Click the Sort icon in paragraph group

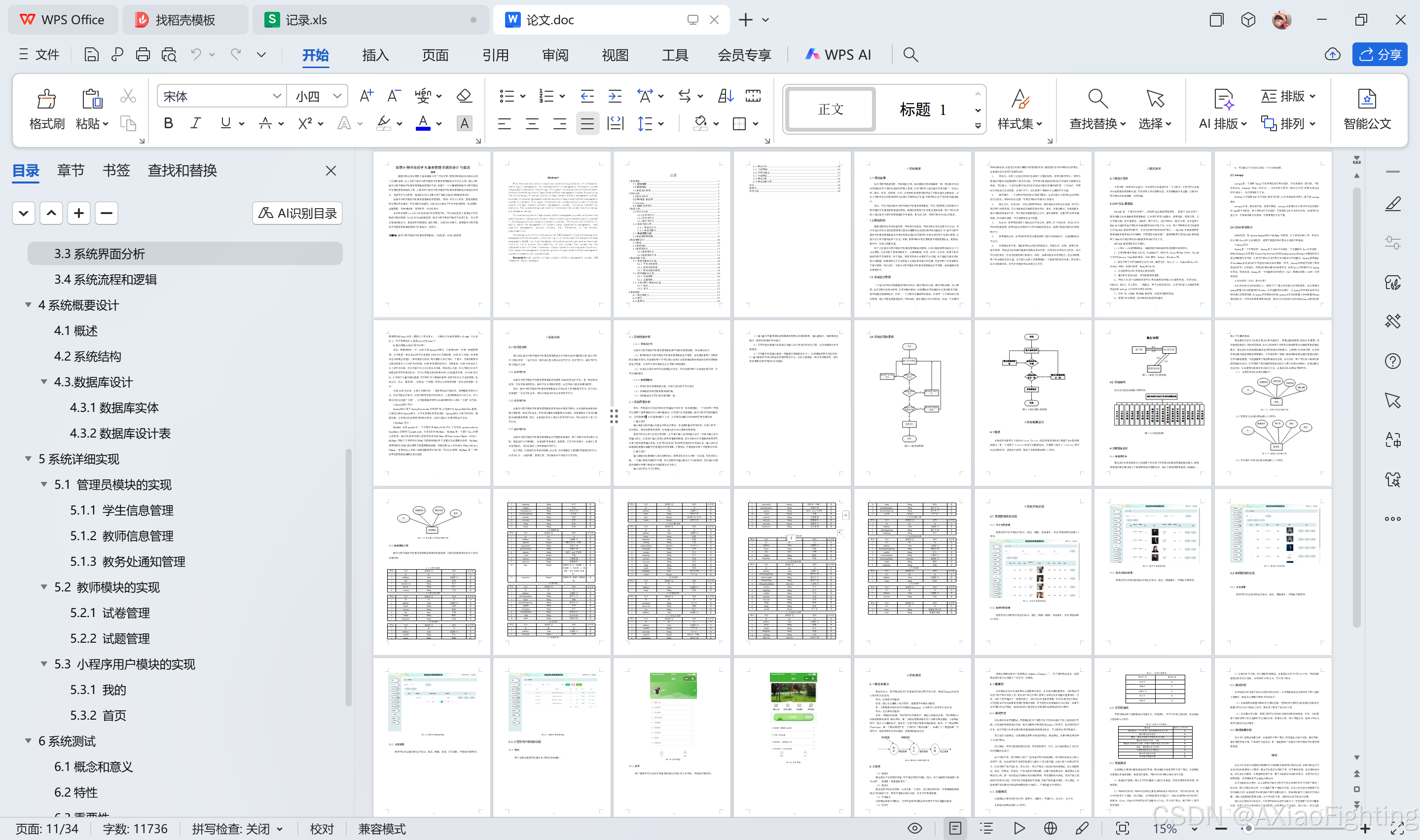726,96
